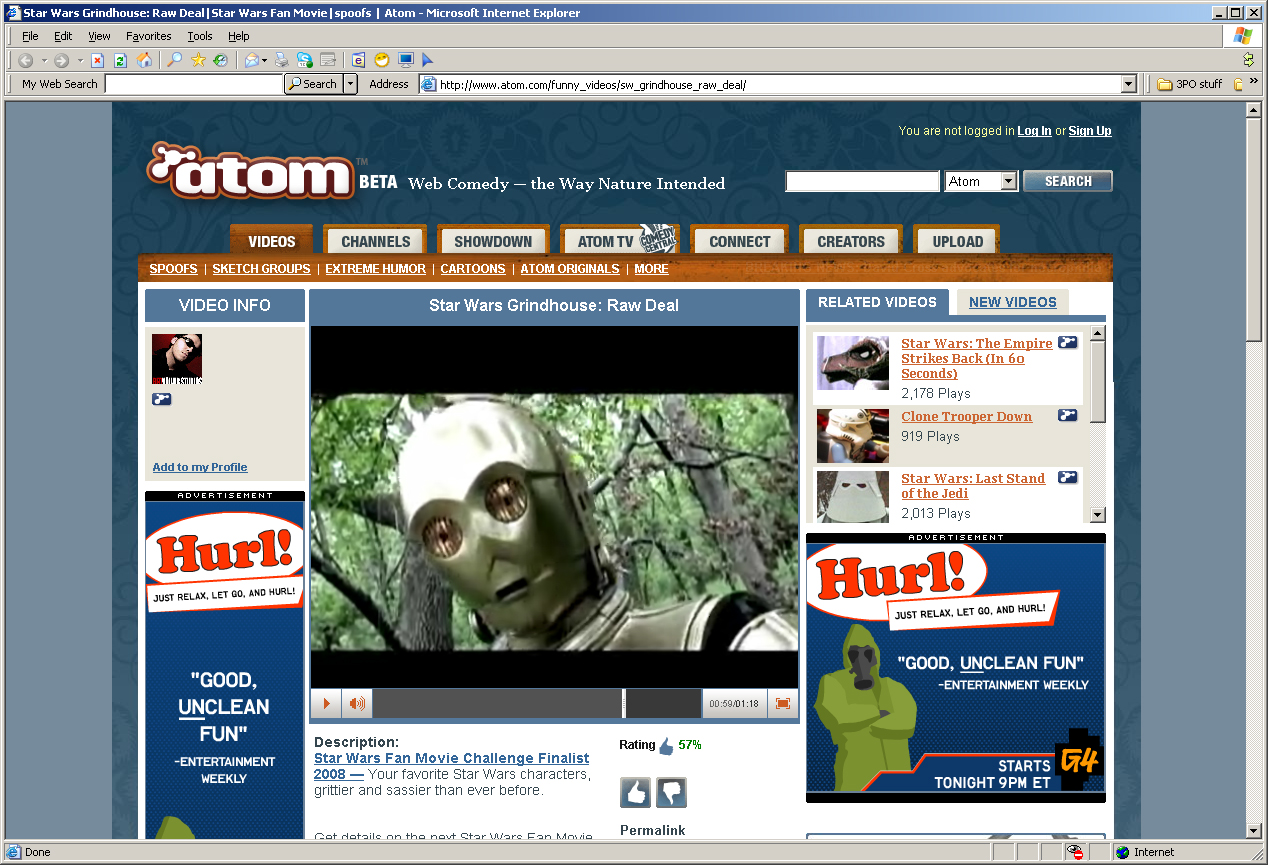
Task: Click My Web Search's Search button
Action: [x=313, y=84]
